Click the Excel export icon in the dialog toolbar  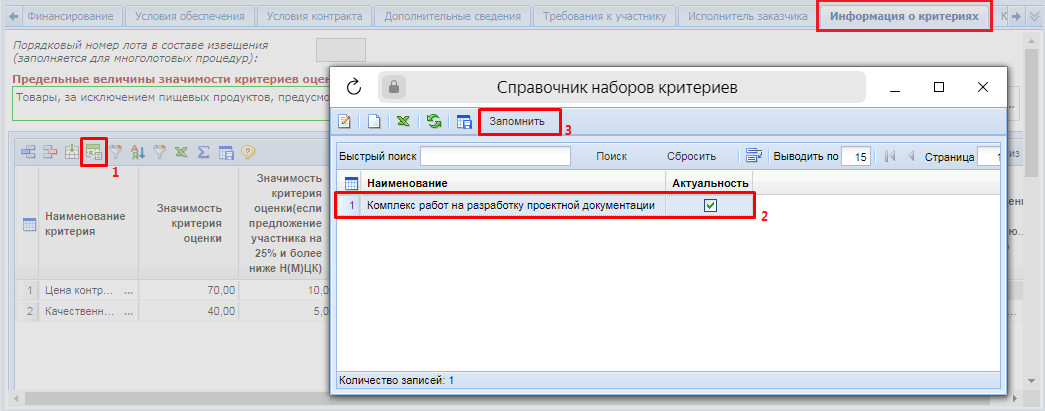coord(403,122)
